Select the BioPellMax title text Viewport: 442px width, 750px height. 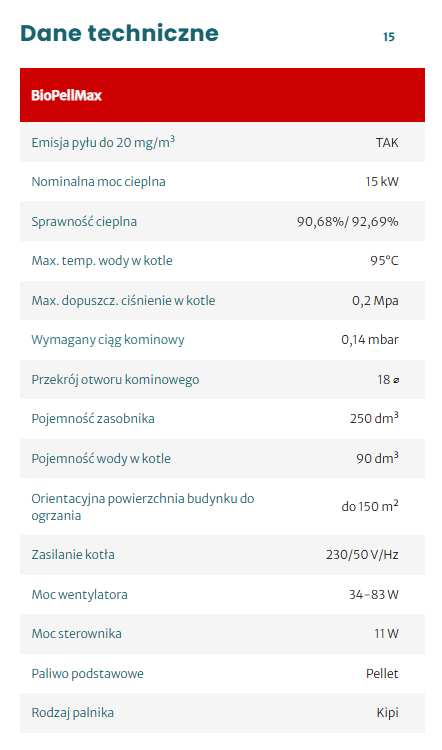[66, 95]
